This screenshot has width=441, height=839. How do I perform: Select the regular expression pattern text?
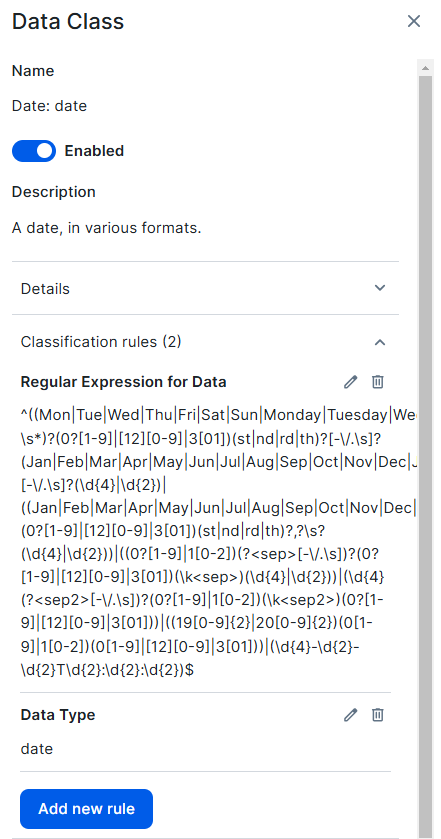coord(218,543)
